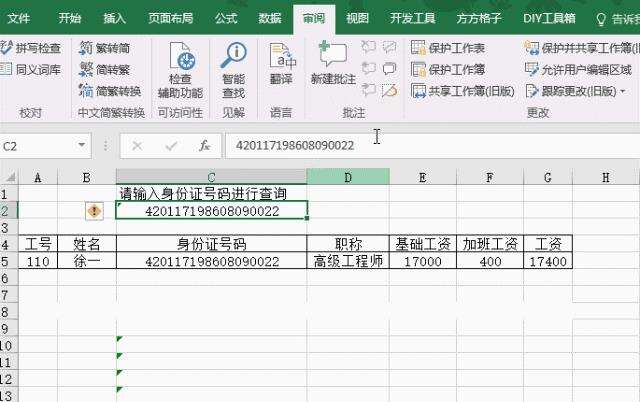Screen dimensions: 640x402
Task: Open the DIY工具箱 ribbon tab
Action: pos(549,18)
